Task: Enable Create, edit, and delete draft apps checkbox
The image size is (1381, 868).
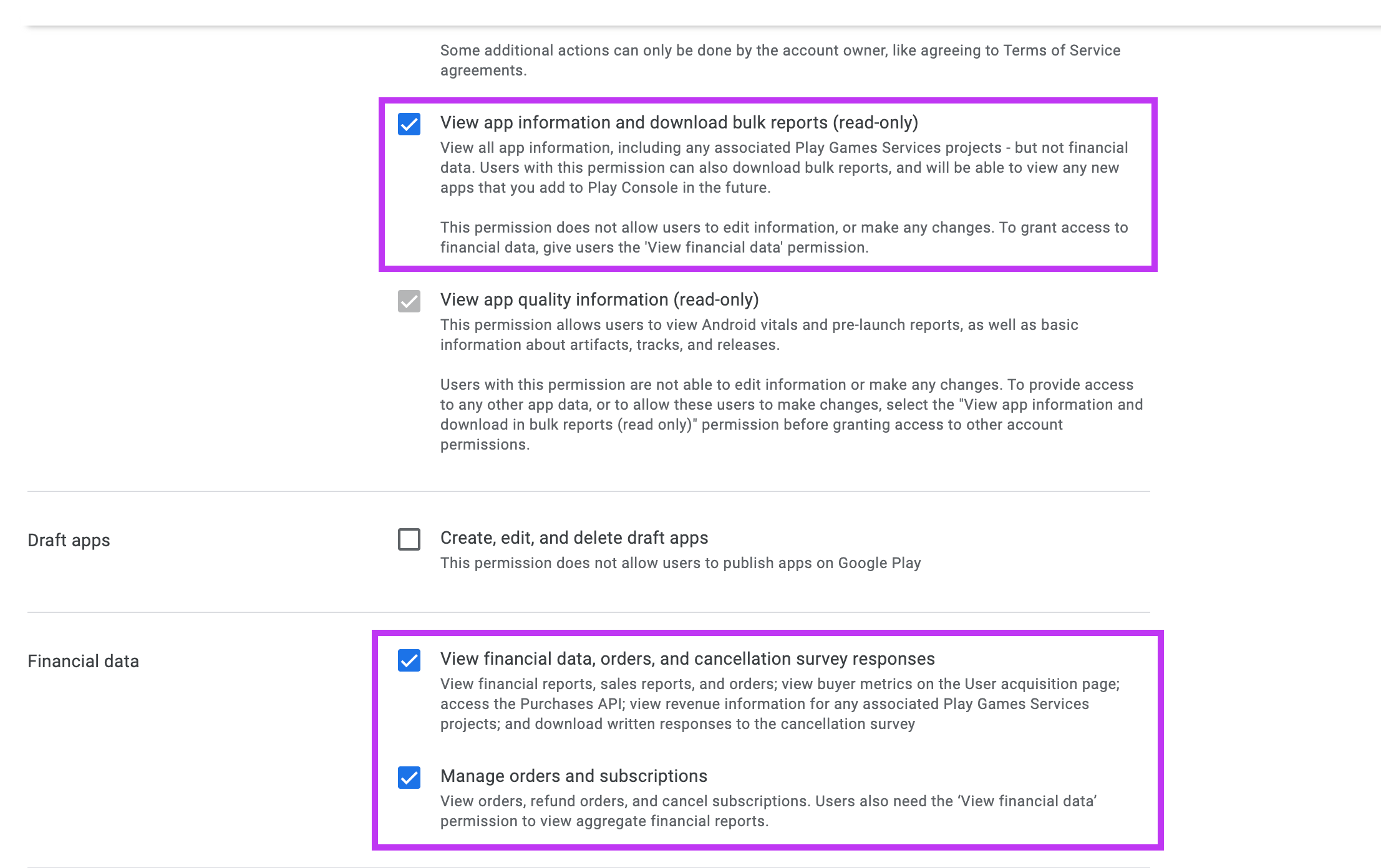Action: point(409,539)
